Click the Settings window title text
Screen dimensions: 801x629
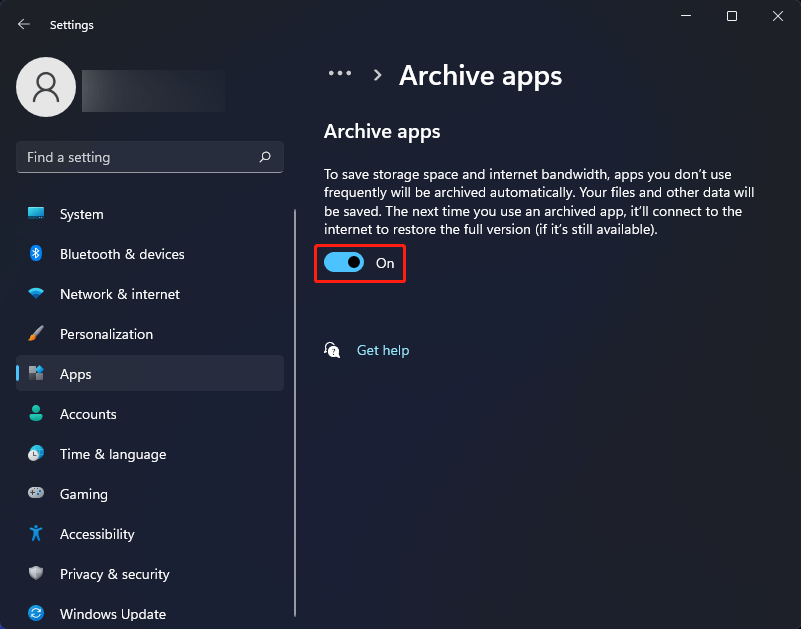pos(72,25)
